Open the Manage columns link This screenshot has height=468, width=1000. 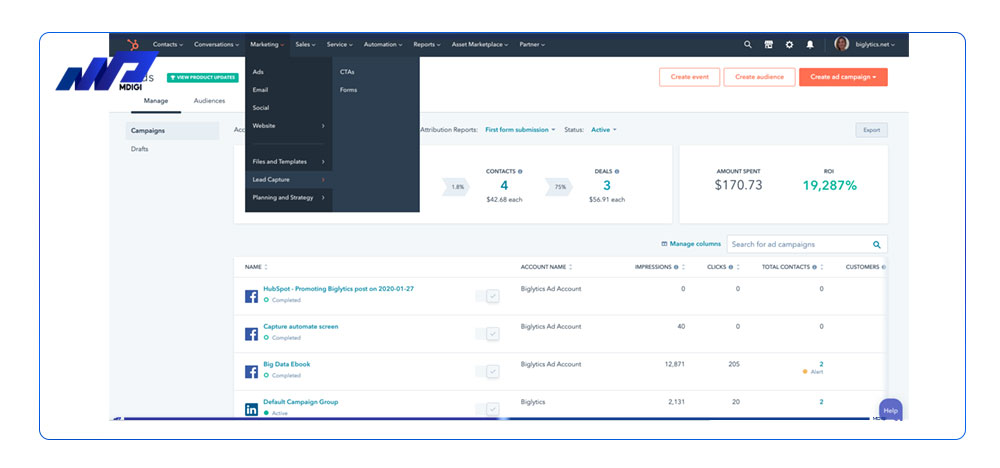(x=691, y=244)
